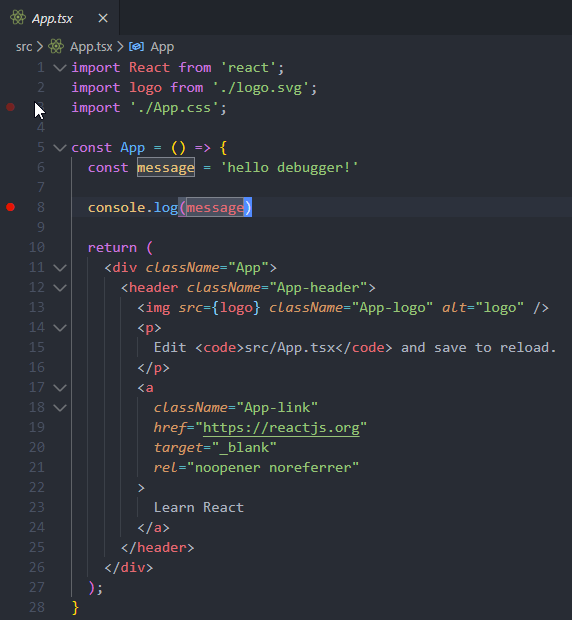Click "App-header" className value

[318, 287]
